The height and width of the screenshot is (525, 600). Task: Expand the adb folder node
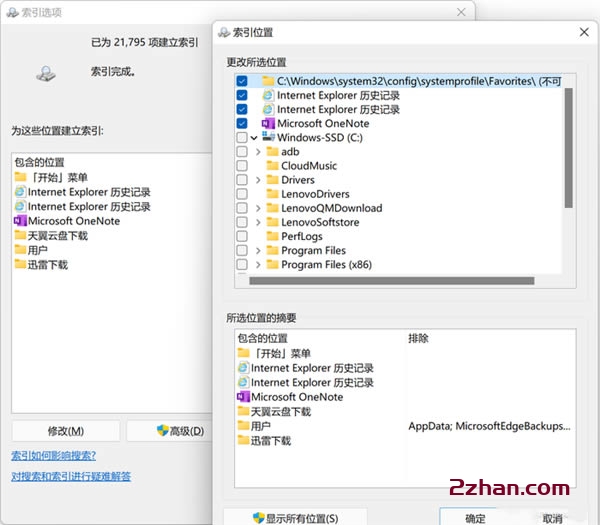point(258,152)
